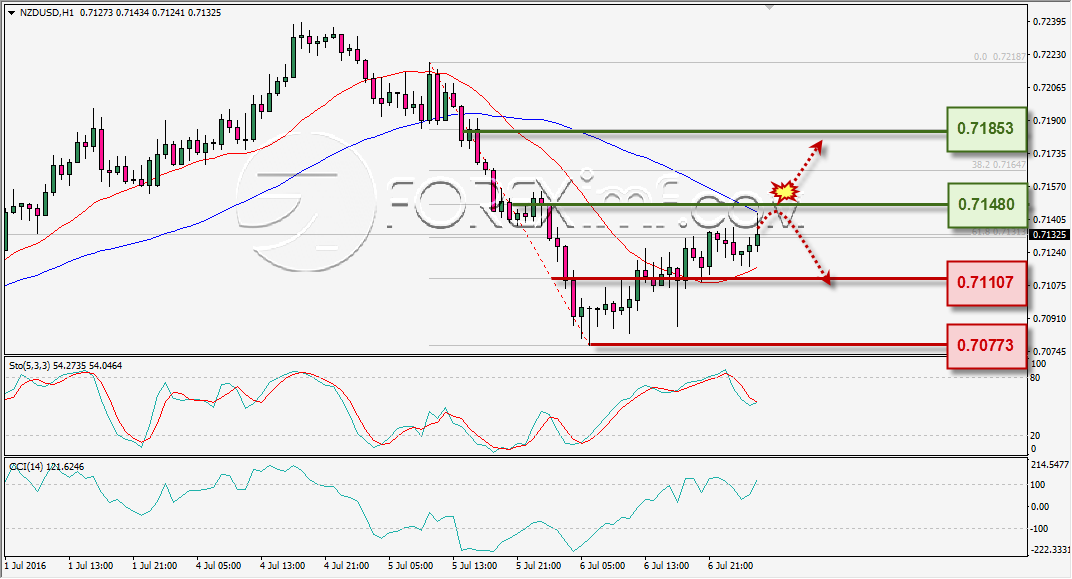1072x579 pixels.
Task: Select the CCI(14) 121.6246 indicator label
Action: click(46, 467)
